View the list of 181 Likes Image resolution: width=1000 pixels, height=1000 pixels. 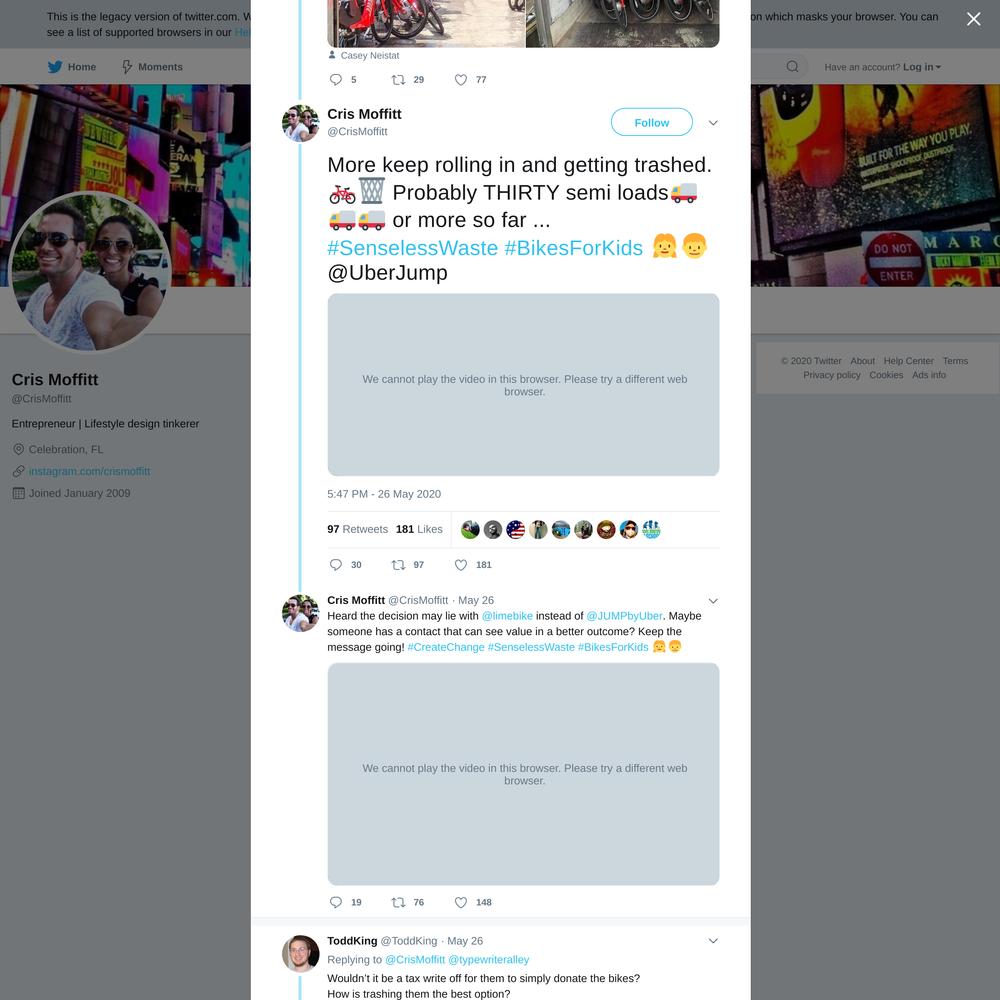[x=419, y=529]
